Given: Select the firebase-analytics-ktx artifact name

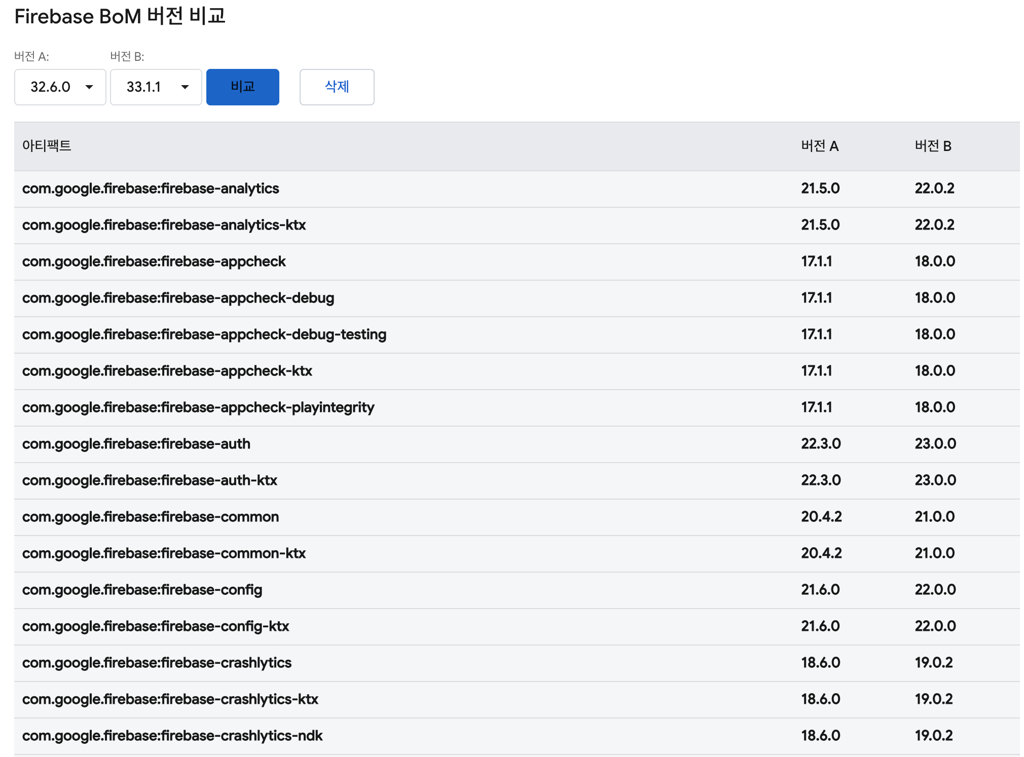Looking at the screenshot, I should tap(164, 225).
